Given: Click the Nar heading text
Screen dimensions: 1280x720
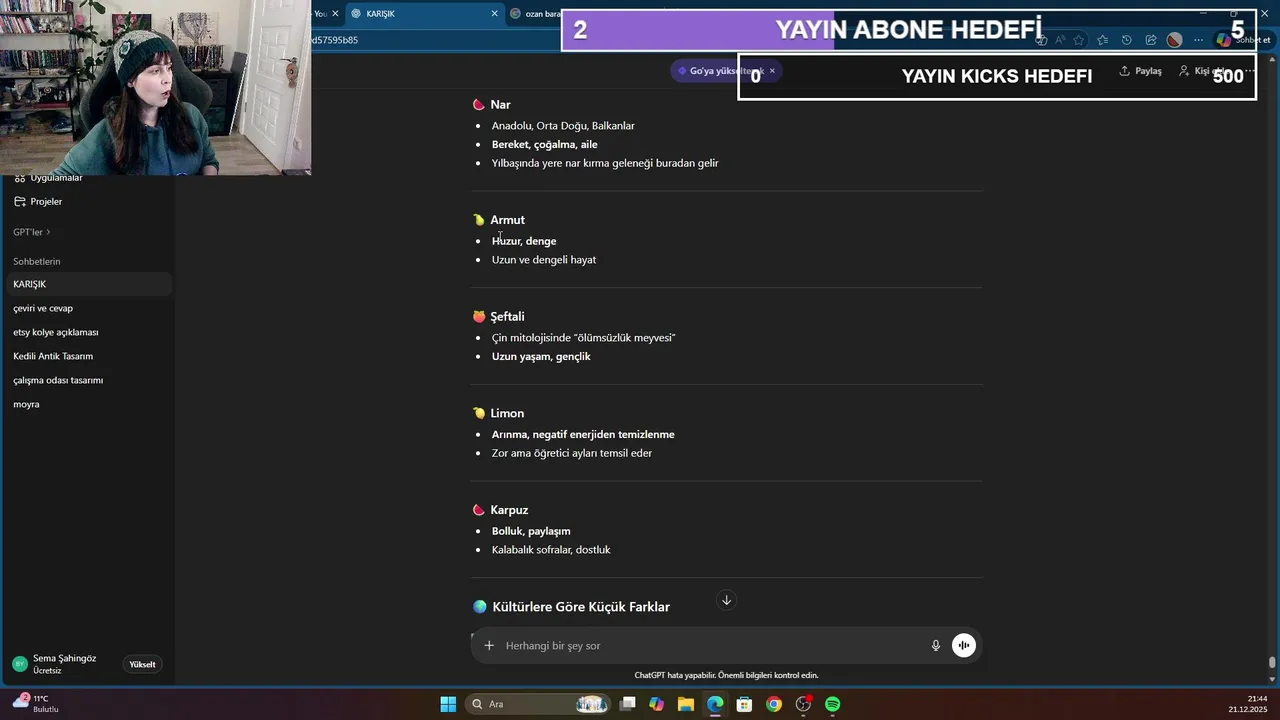Looking at the screenshot, I should 500,105.
